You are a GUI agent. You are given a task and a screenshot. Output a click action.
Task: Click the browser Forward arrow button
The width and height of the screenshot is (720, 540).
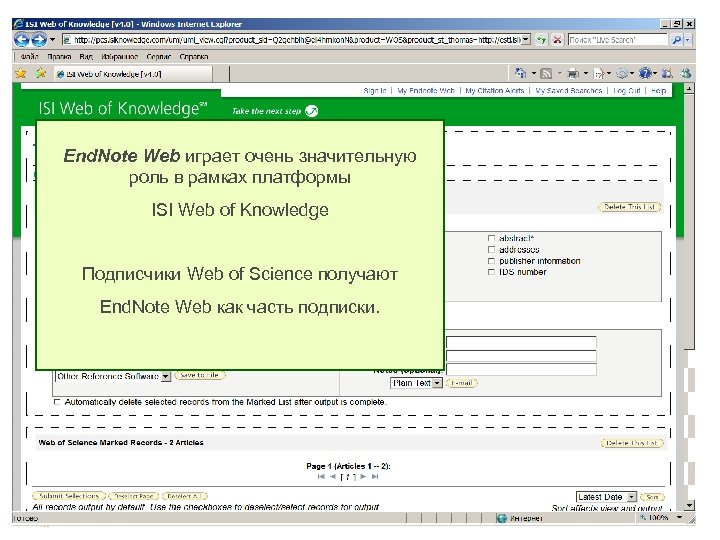[39, 40]
